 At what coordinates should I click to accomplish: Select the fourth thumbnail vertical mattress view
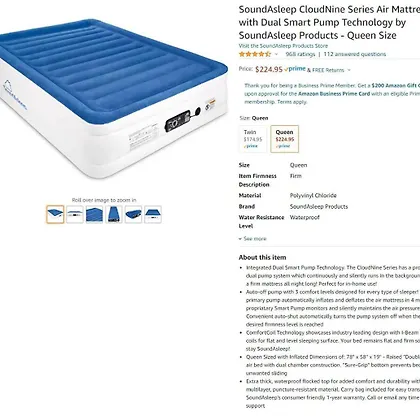[x=114, y=214]
